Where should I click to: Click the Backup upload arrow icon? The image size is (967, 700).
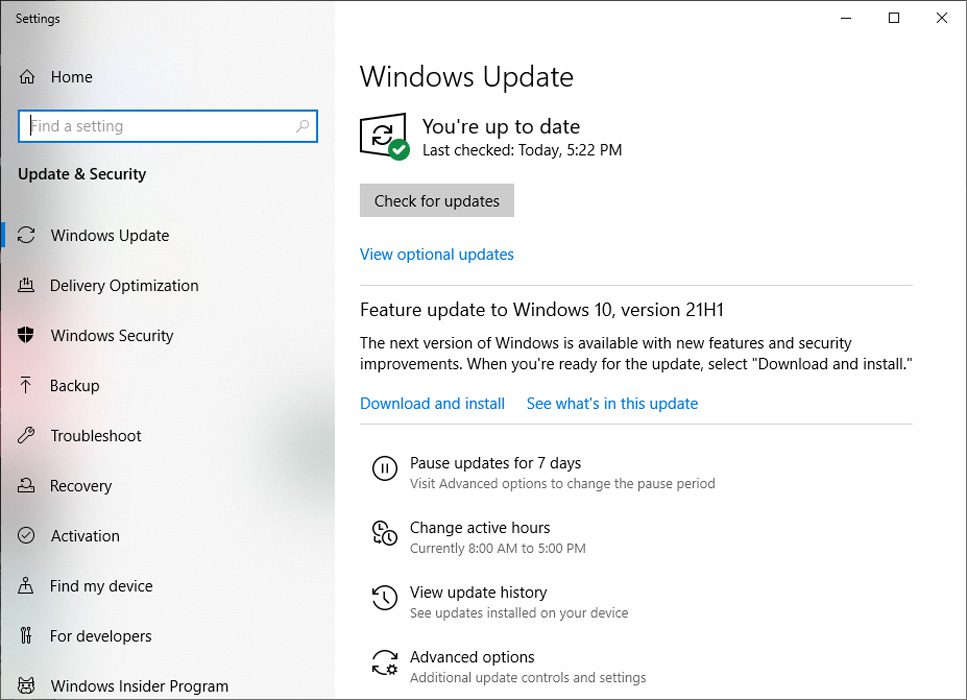click(26, 385)
